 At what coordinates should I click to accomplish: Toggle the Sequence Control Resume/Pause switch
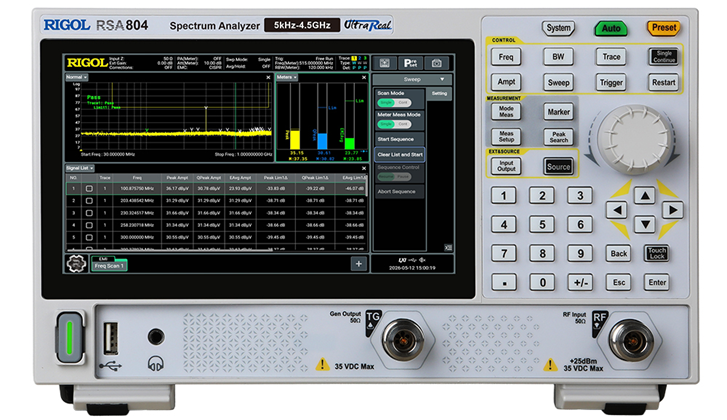(394, 177)
